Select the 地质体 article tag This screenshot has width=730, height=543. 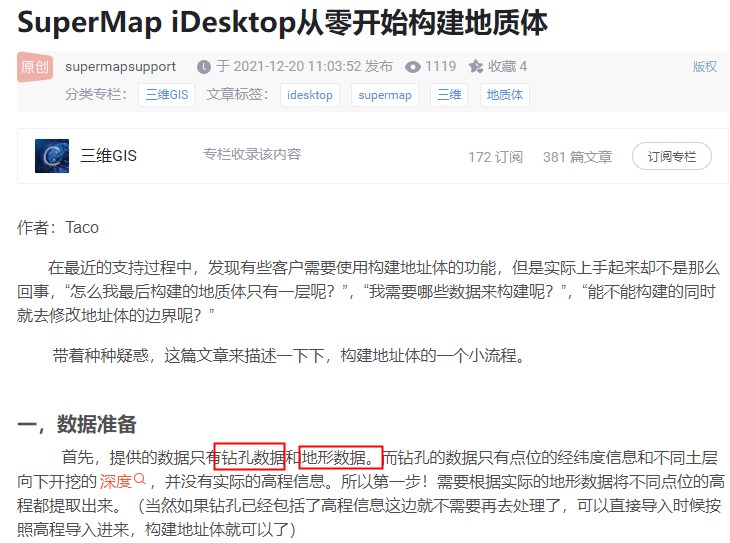tap(505, 95)
